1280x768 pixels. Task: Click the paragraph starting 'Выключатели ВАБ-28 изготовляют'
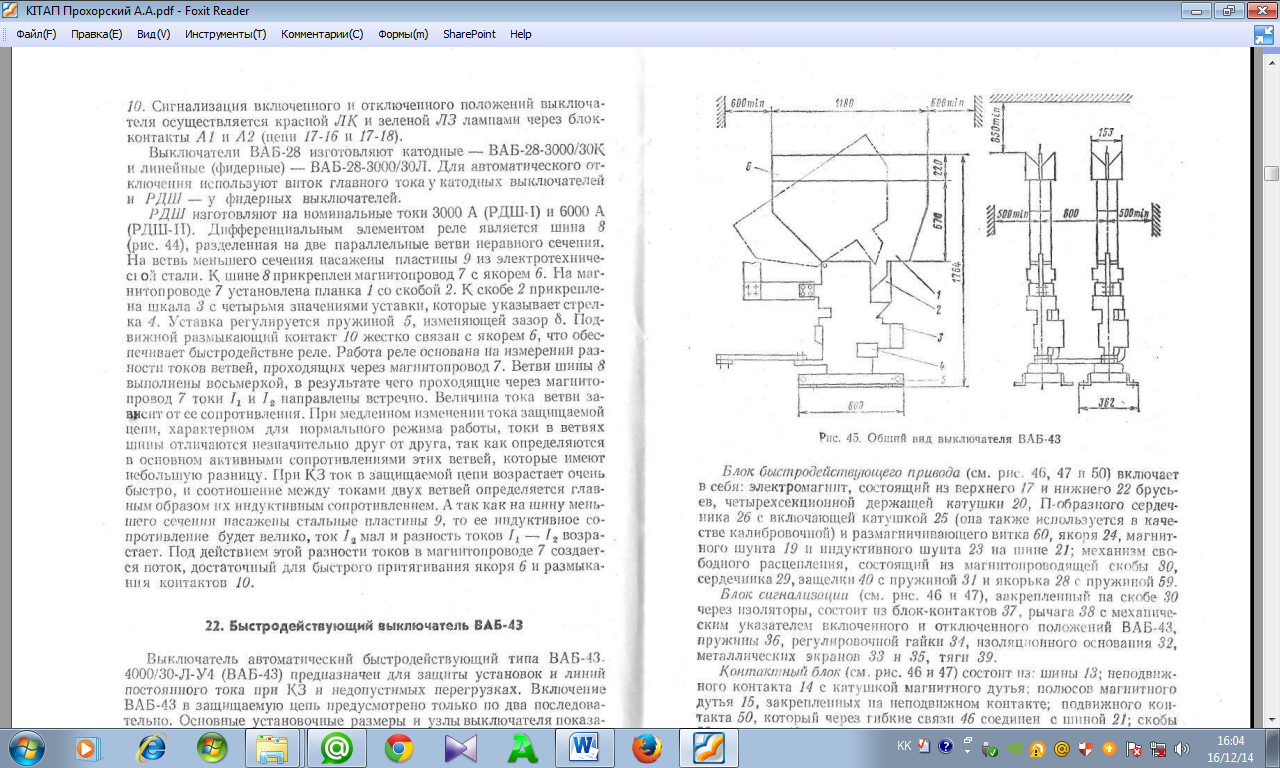click(x=366, y=175)
